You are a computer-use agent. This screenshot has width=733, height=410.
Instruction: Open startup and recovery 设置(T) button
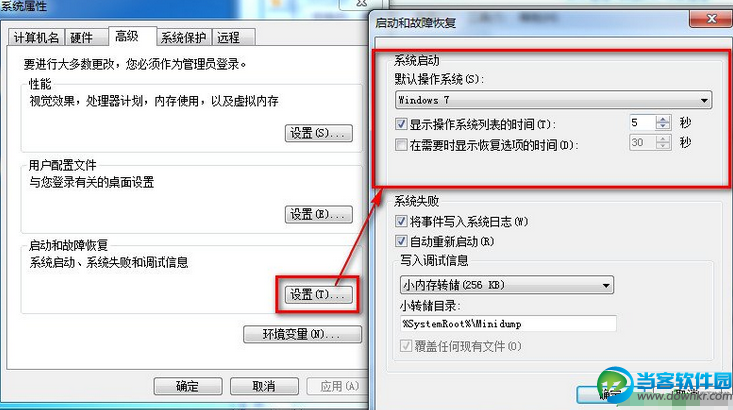318,295
